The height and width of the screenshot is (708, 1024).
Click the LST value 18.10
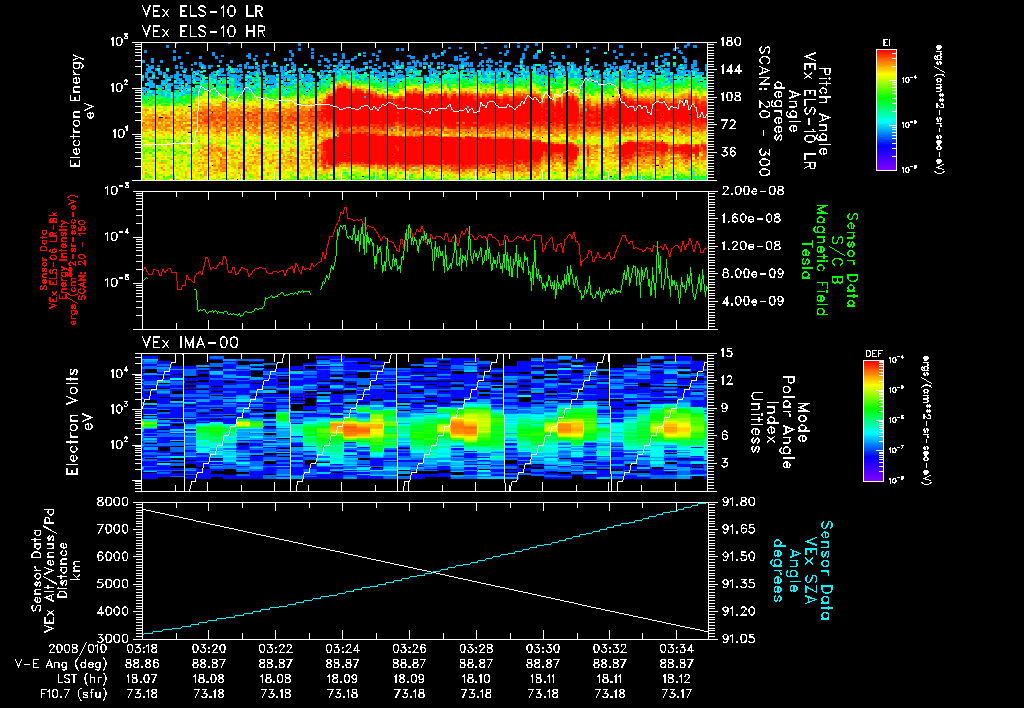476,679
